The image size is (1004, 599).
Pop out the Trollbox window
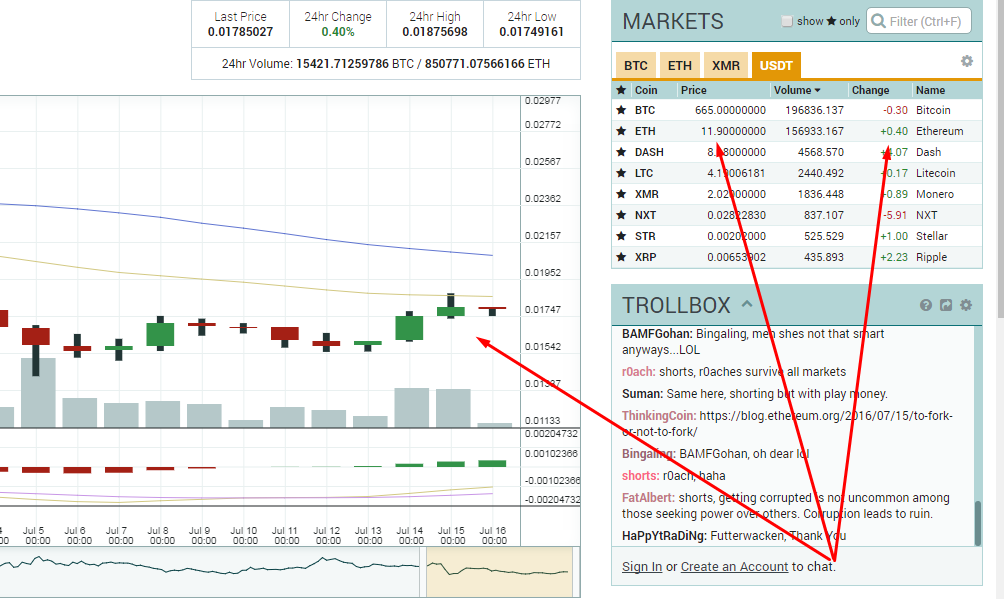pyautogui.click(x=946, y=305)
